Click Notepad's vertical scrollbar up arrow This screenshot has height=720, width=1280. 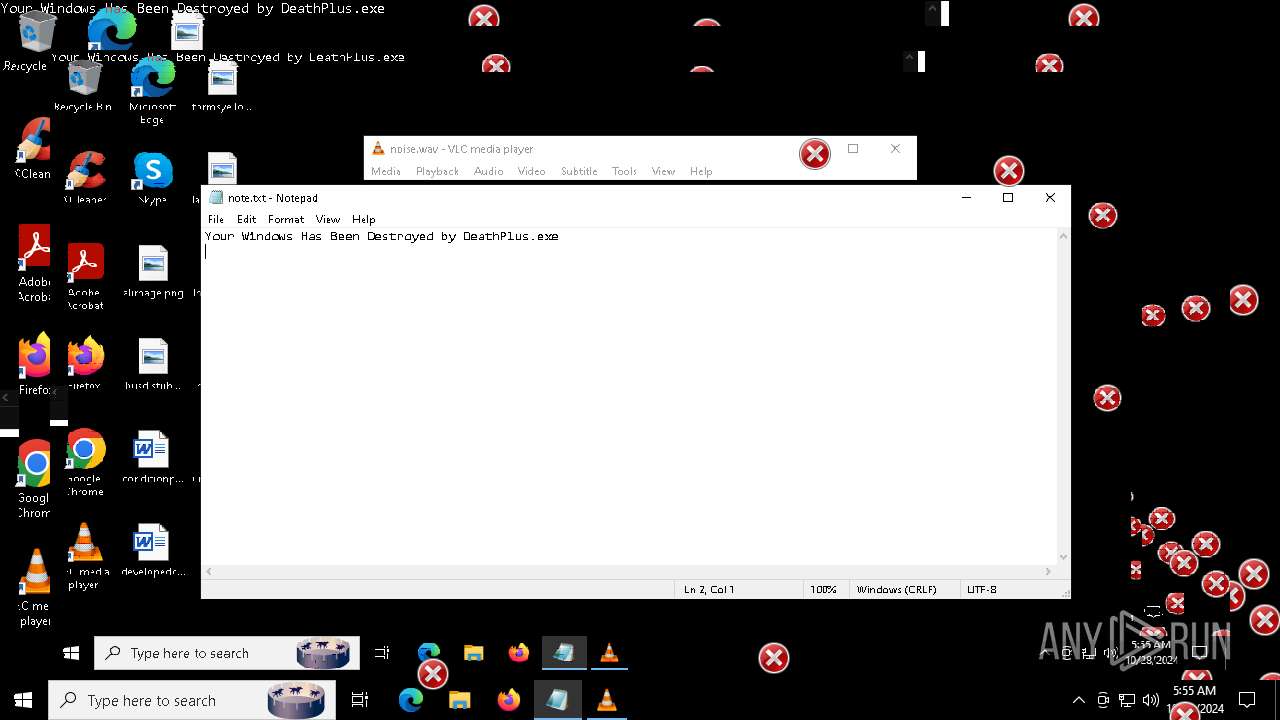tap(1063, 236)
